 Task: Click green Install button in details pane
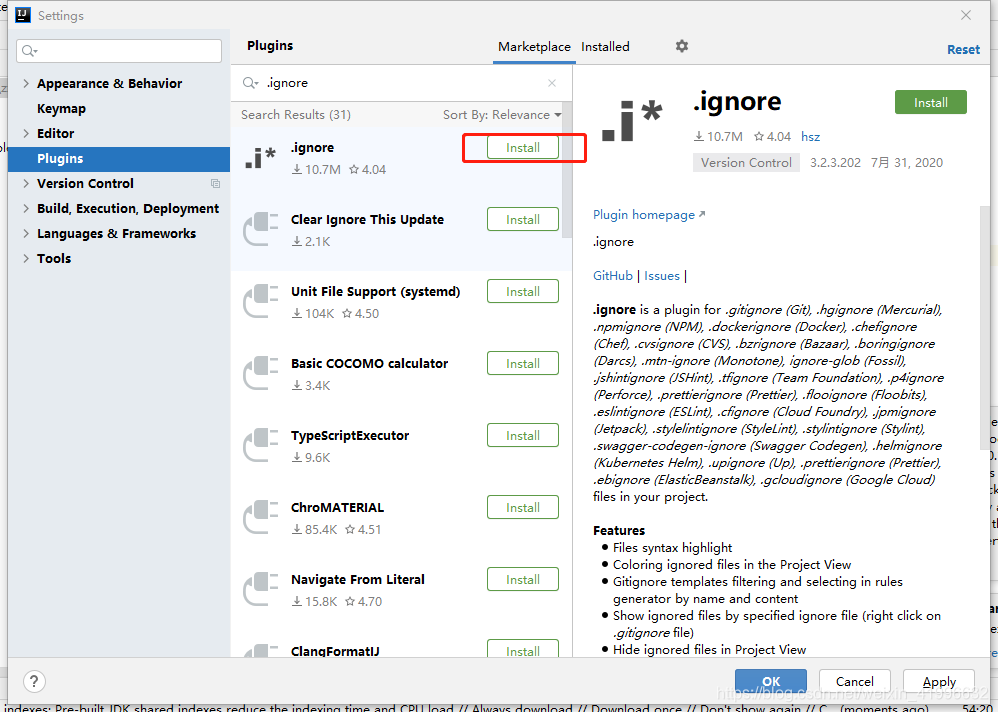(x=931, y=102)
